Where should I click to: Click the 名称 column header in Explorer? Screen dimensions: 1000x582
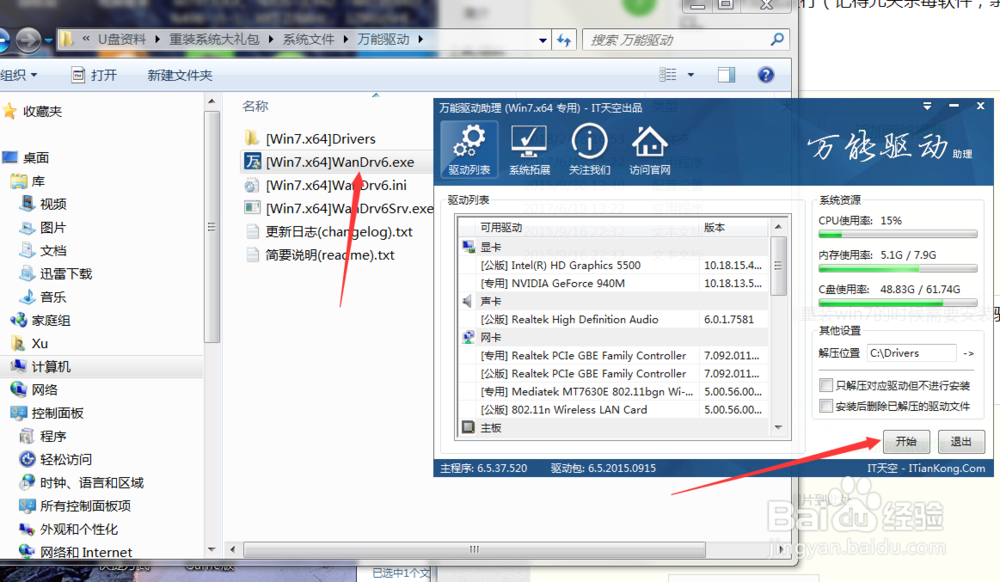click(x=255, y=106)
